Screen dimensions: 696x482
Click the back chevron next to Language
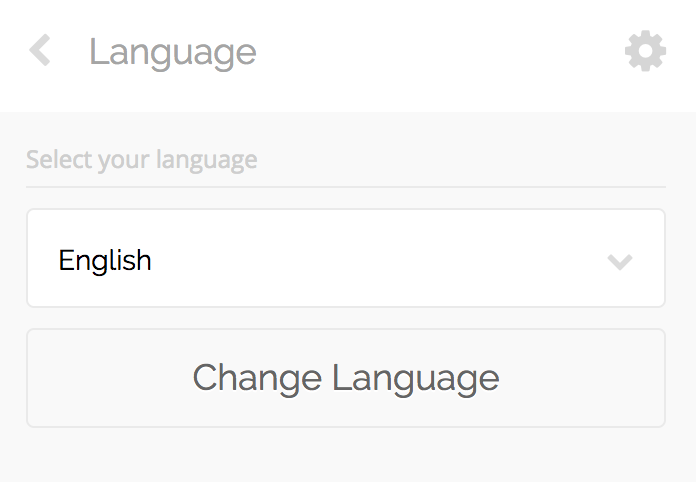click(40, 50)
